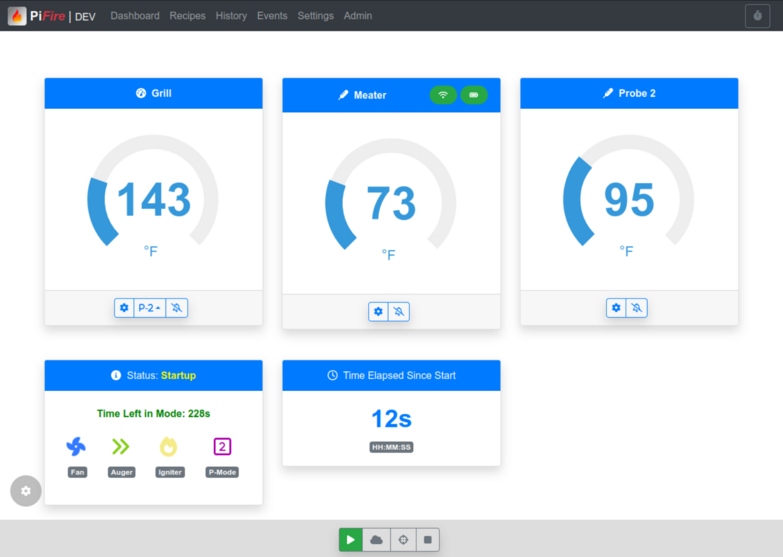Expand the P-2 mode dropdown
Screen dimensions: 783x557
pos(149,308)
